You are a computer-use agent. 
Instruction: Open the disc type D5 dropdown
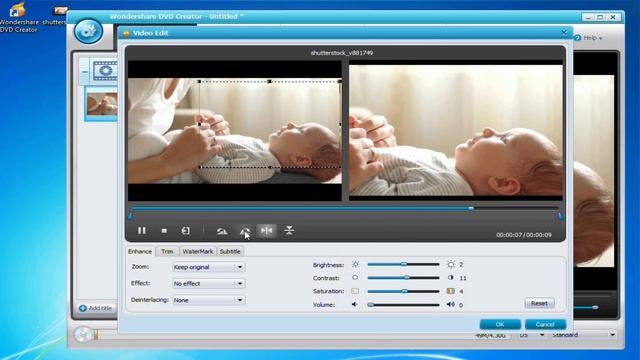[x=531, y=335]
